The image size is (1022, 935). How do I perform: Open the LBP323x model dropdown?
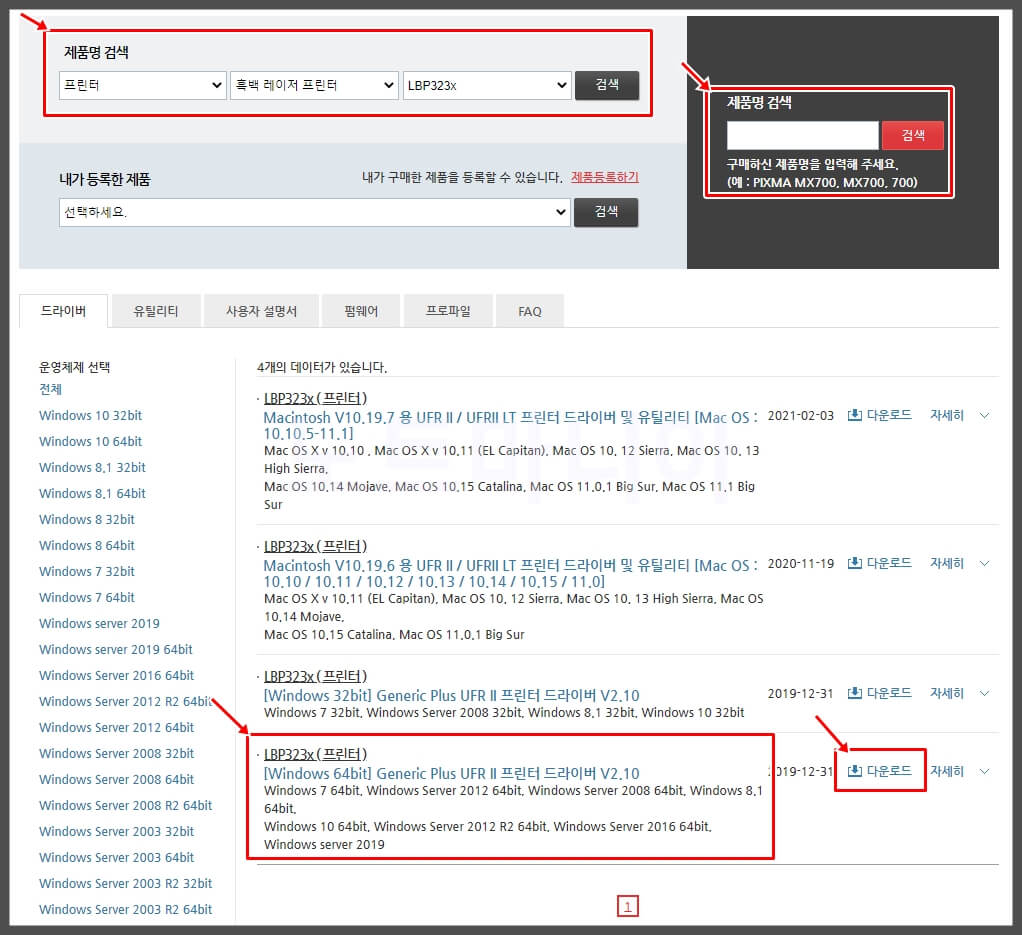[x=487, y=85]
